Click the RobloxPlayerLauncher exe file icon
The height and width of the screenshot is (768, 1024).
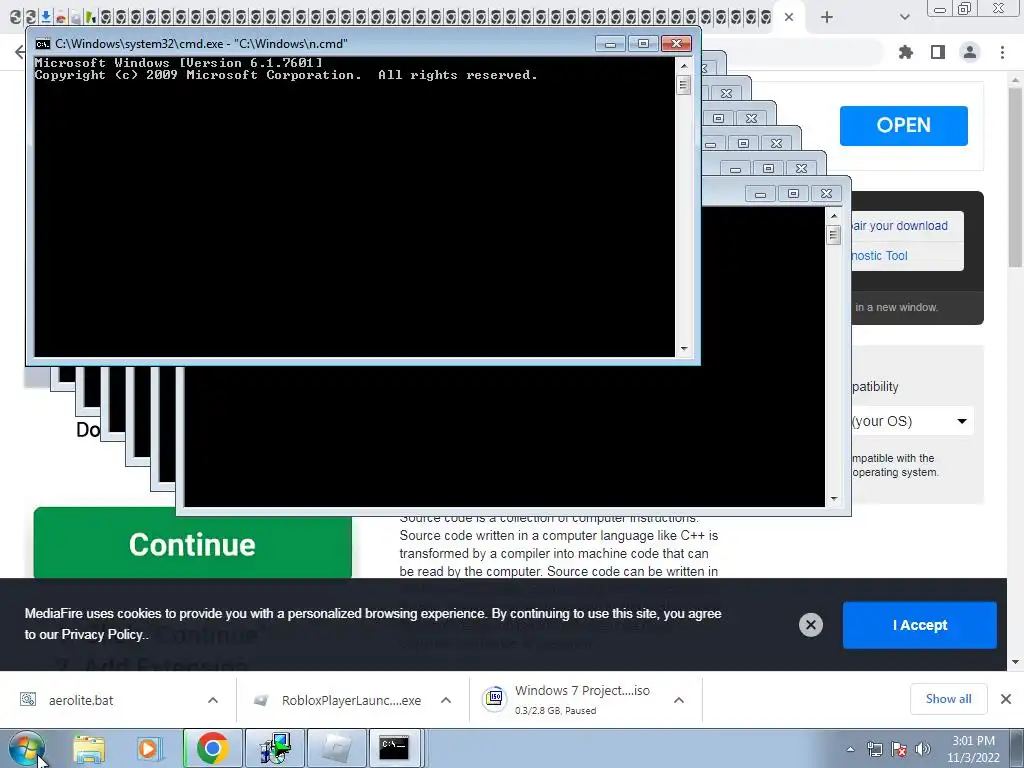(261, 700)
